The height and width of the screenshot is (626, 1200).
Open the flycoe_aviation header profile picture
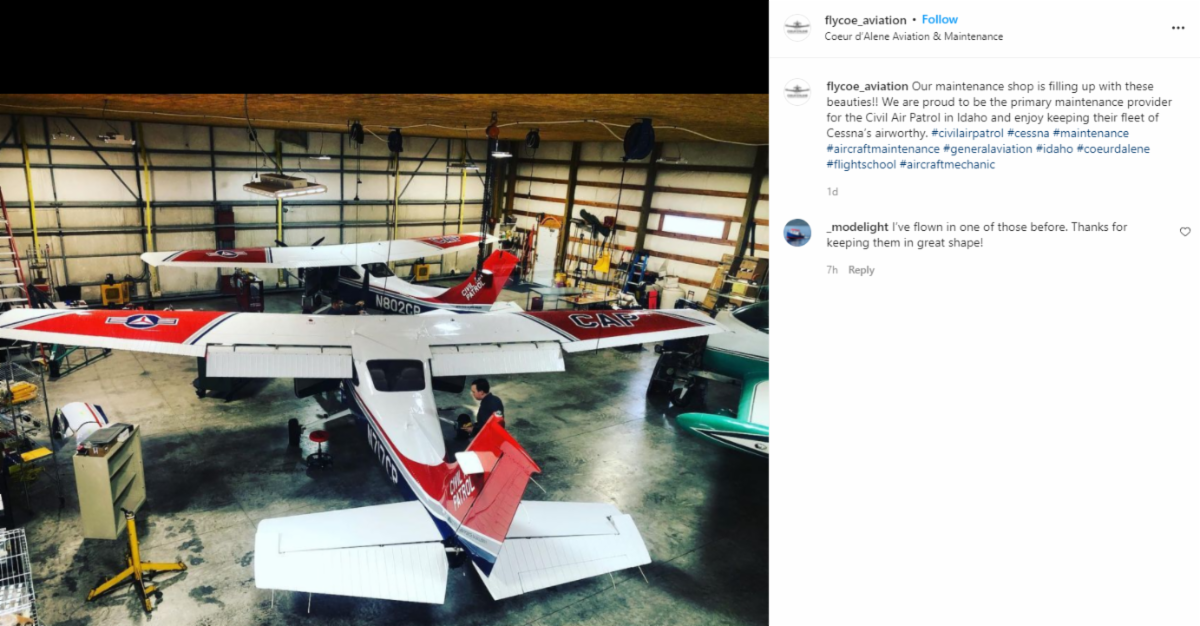(x=797, y=27)
